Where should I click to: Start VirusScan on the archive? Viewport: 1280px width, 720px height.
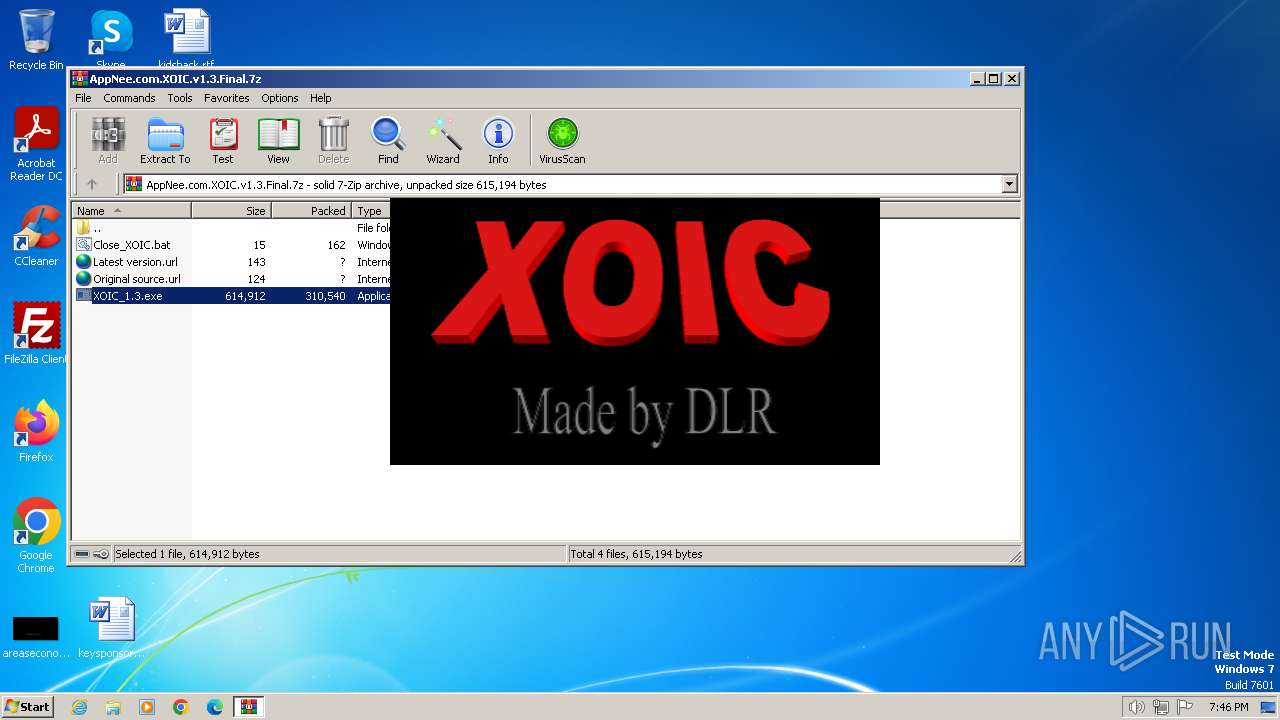tap(562, 140)
